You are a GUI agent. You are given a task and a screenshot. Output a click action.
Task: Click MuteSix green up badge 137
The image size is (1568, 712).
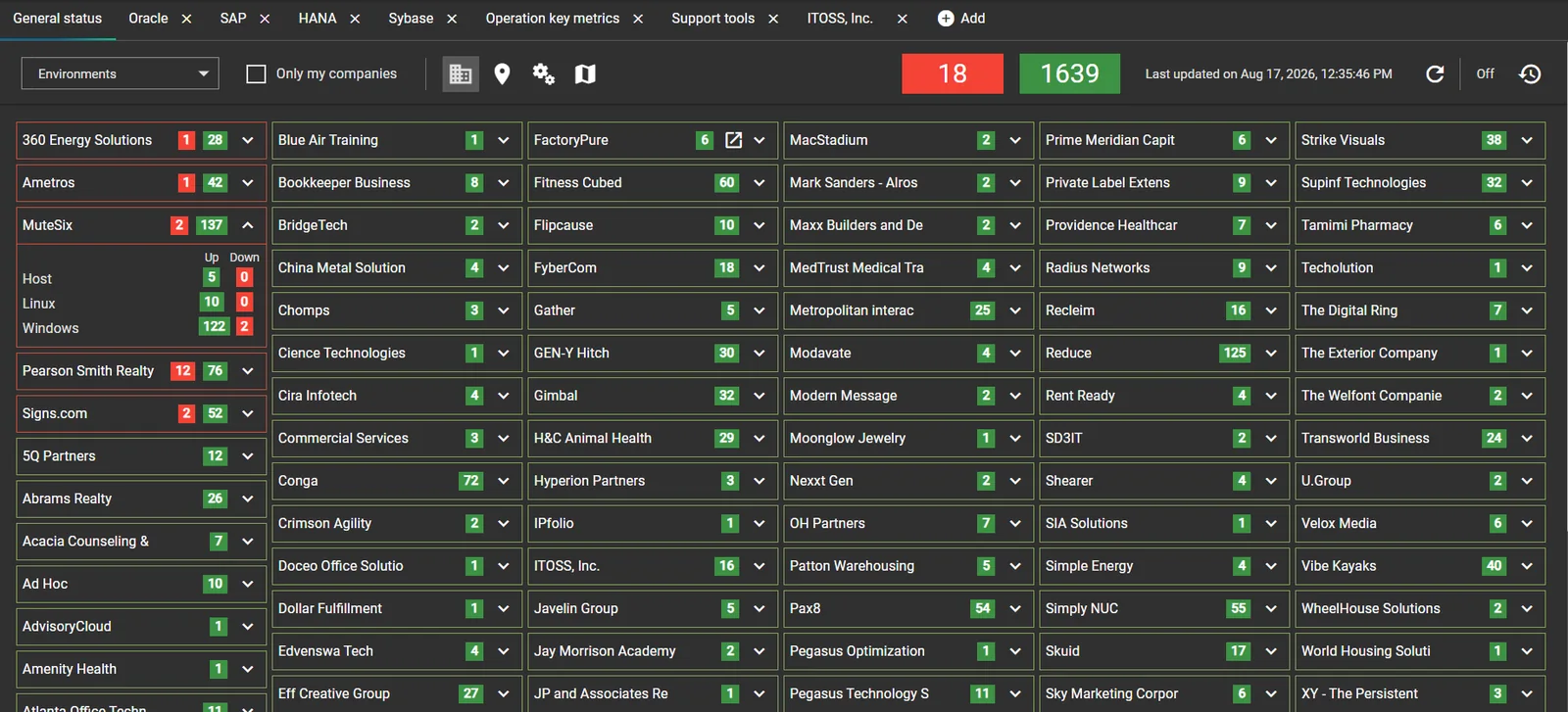212,225
